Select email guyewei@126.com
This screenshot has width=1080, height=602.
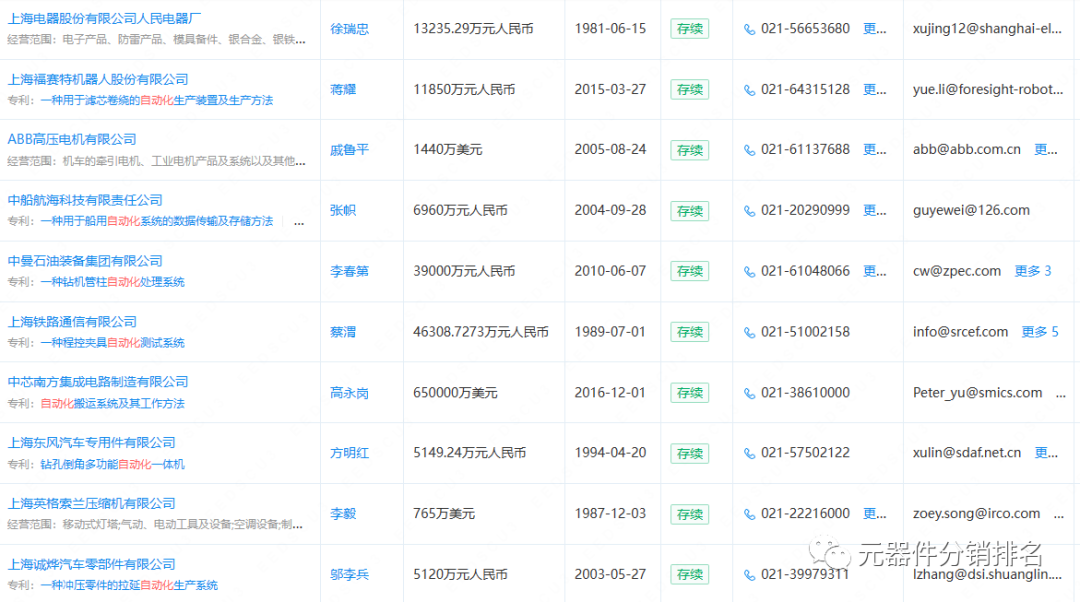click(971, 210)
